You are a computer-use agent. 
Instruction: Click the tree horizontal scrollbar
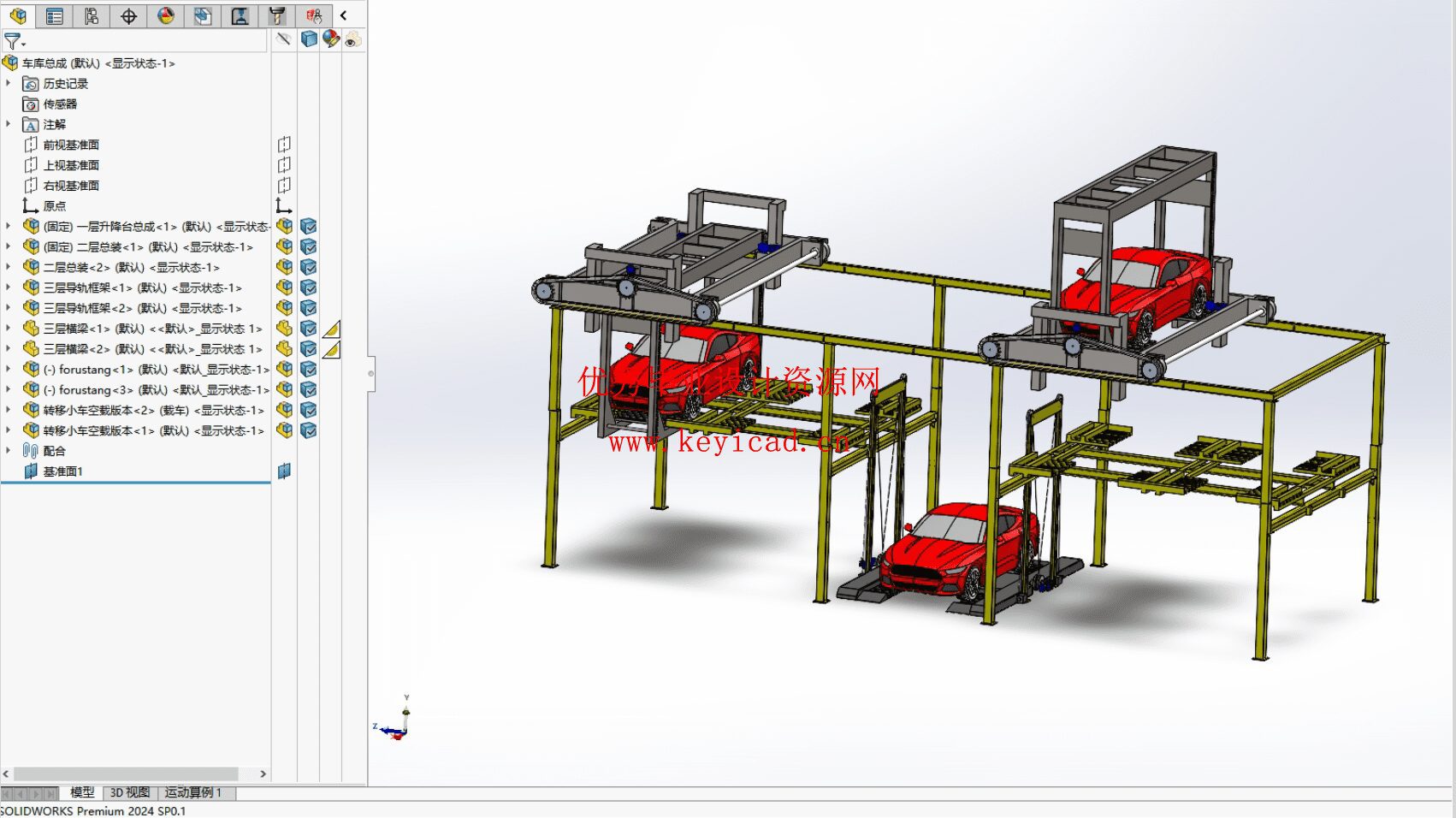[126, 774]
